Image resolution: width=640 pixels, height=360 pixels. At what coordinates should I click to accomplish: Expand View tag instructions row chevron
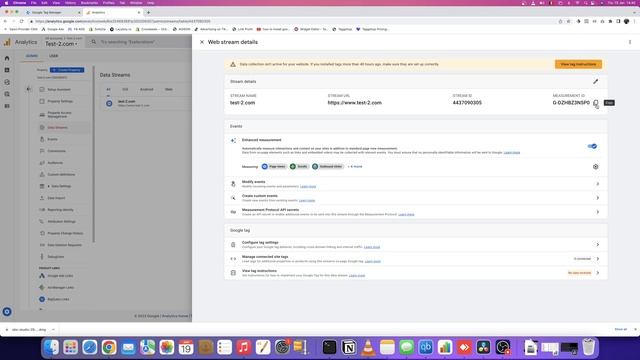[x=598, y=273]
